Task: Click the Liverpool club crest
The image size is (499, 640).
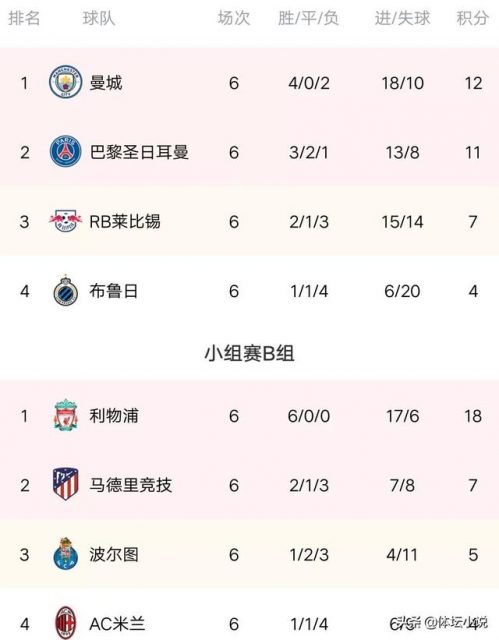Action: pos(65,415)
